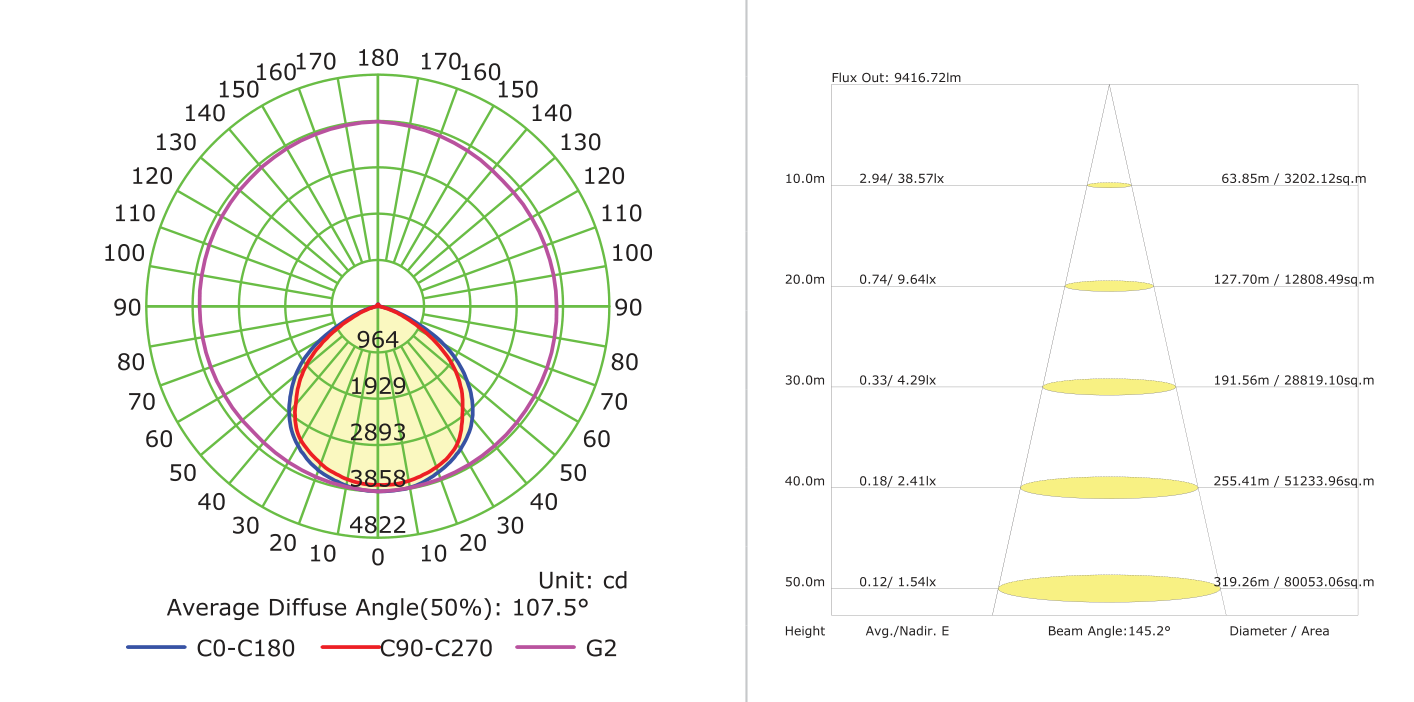
Task: Click the 0.74/ 9.64lx illuminance value
Action: point(898,279)
